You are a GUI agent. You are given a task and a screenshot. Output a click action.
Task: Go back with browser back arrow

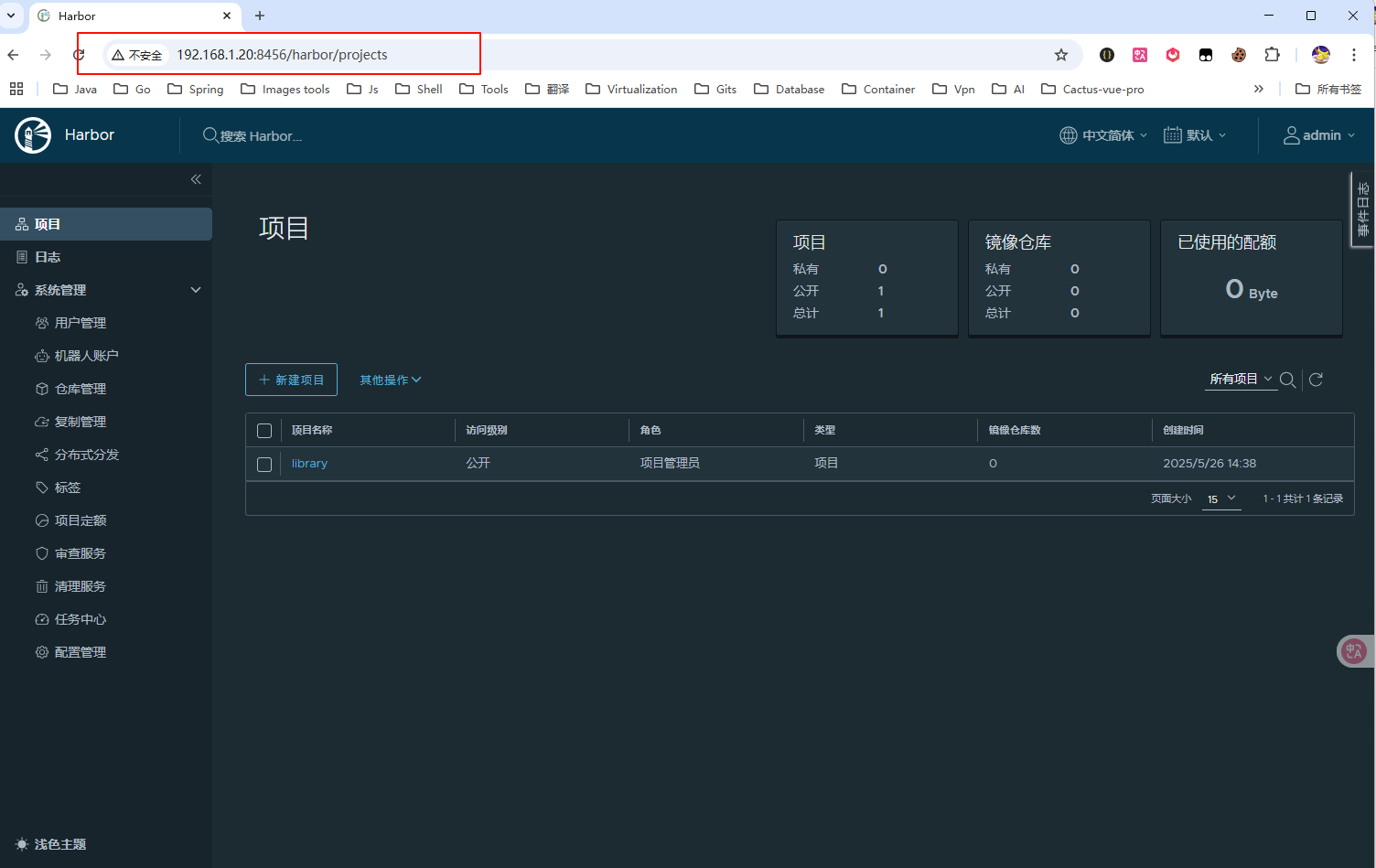coord(13,55)
